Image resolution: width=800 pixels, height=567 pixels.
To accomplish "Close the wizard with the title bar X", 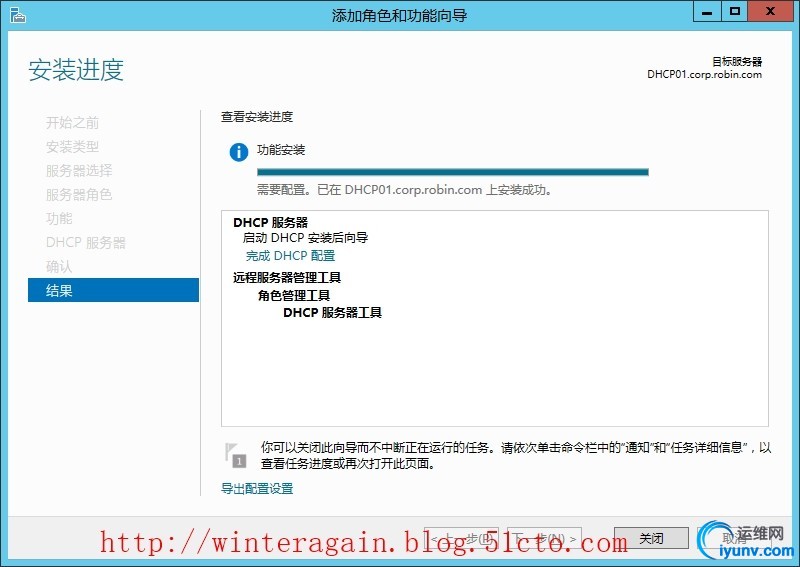I will 770,12.
